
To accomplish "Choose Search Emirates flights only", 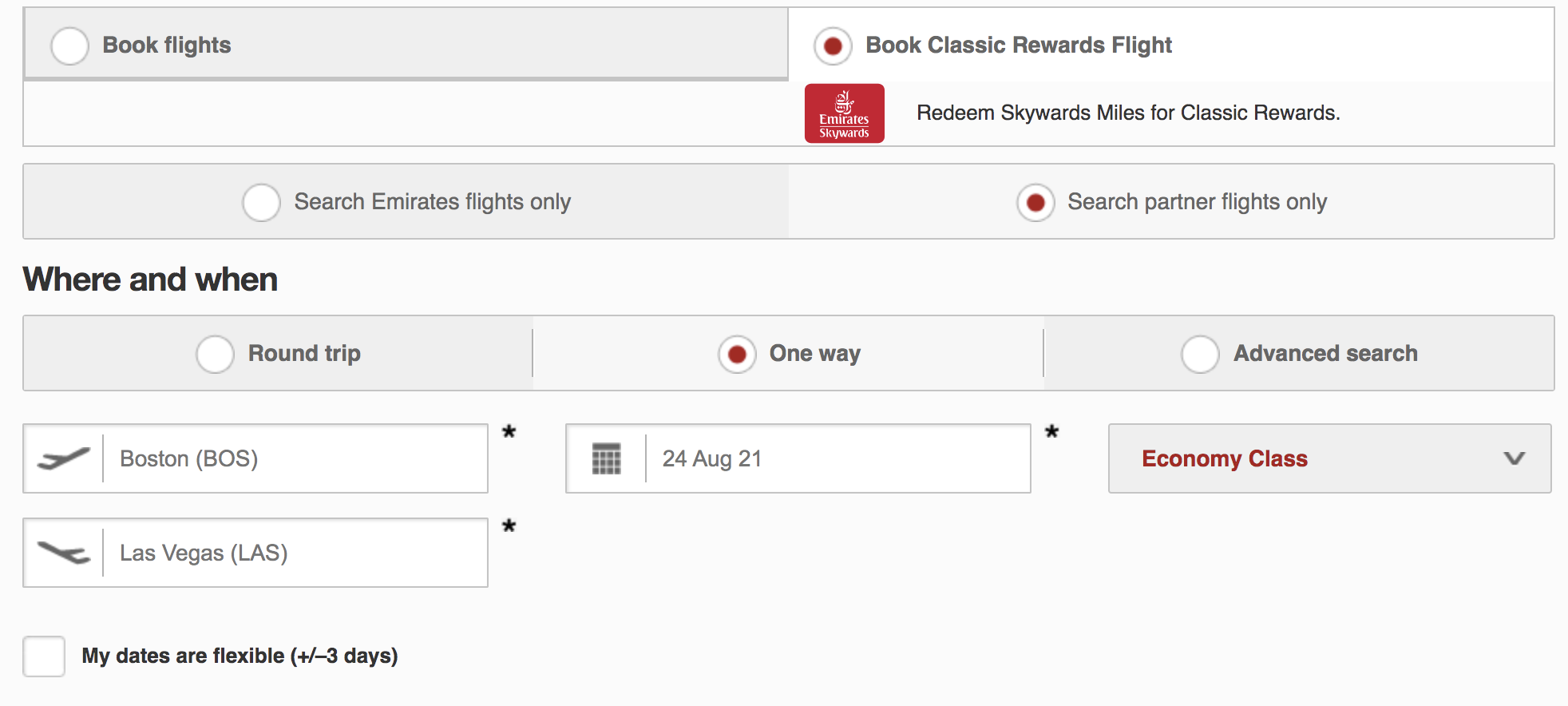I will tap(261, 203).
